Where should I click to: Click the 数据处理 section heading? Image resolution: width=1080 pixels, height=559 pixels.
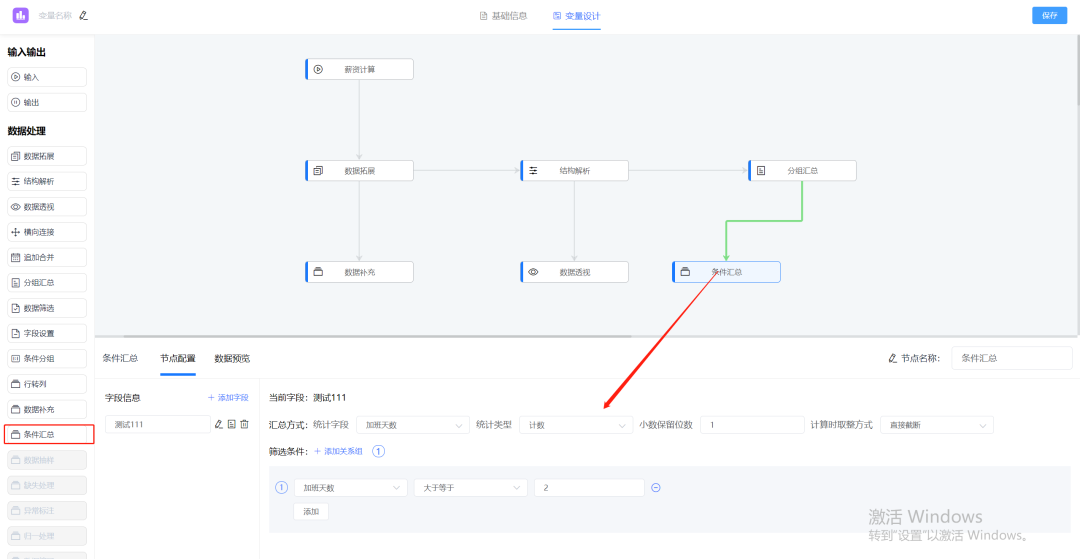click(x=27, y=131)
